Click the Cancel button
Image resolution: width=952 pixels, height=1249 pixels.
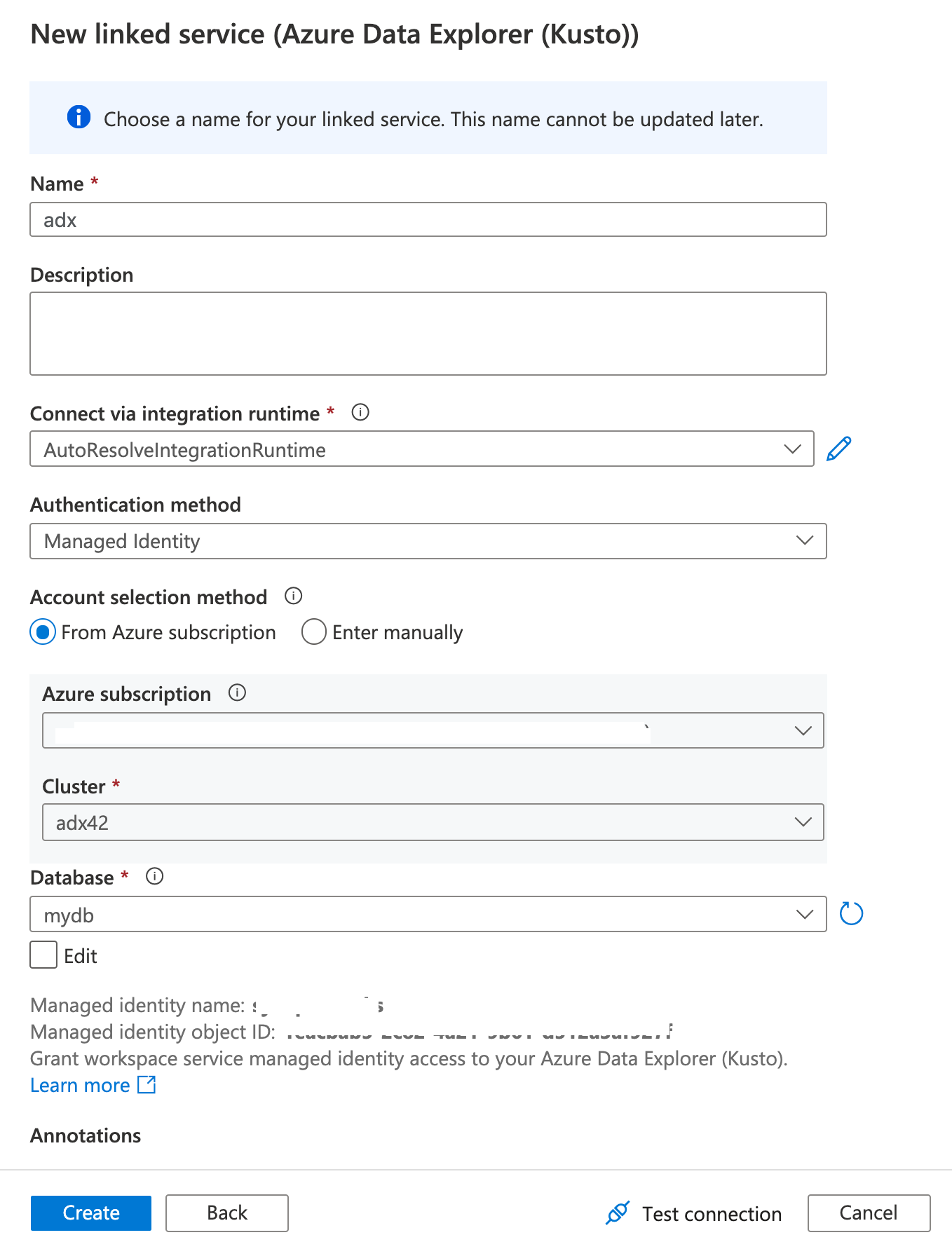click(868, 1213)
